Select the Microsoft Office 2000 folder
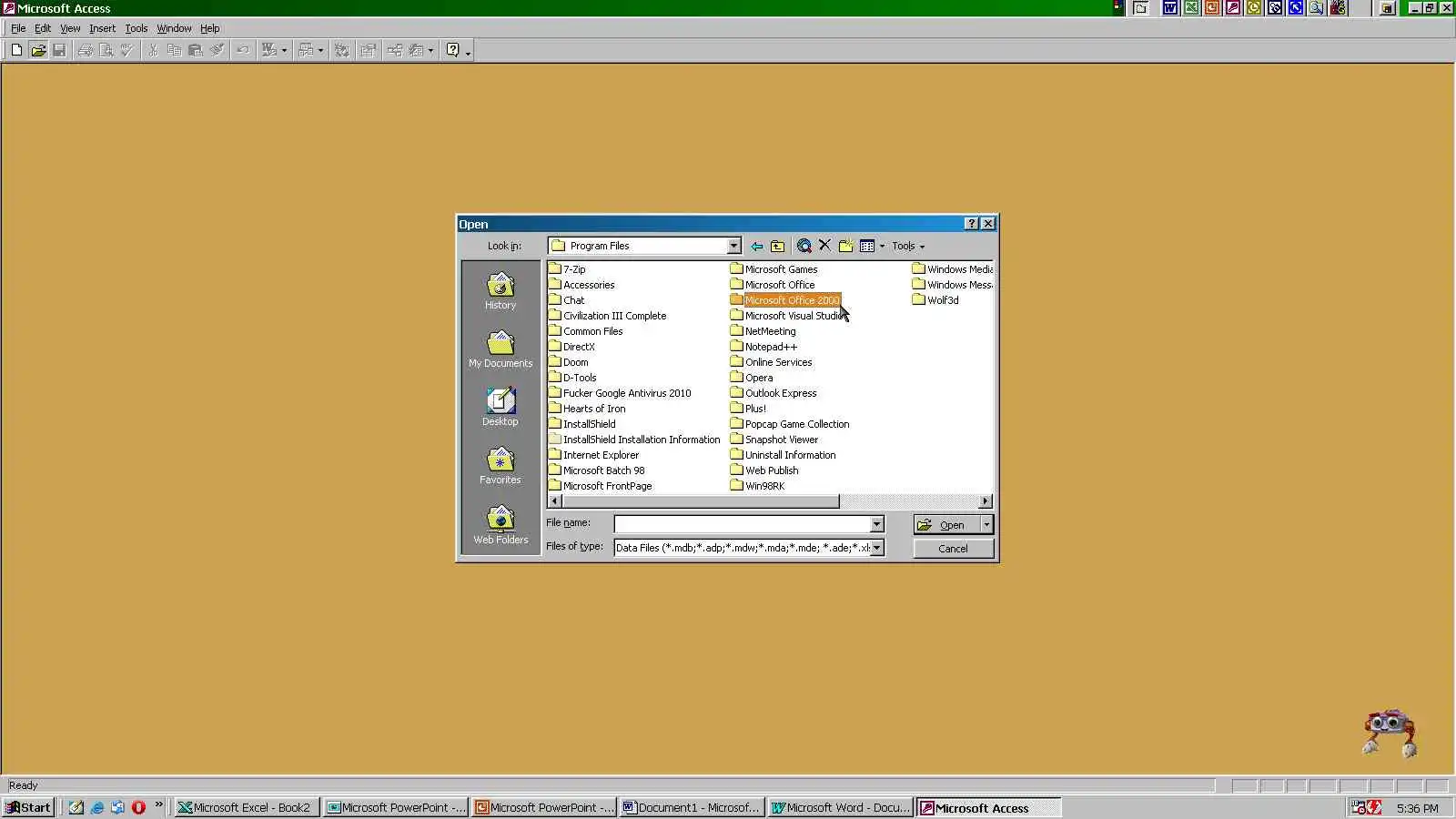The height and width of the screenshot is (819, 1456). [x=784, y=300]
